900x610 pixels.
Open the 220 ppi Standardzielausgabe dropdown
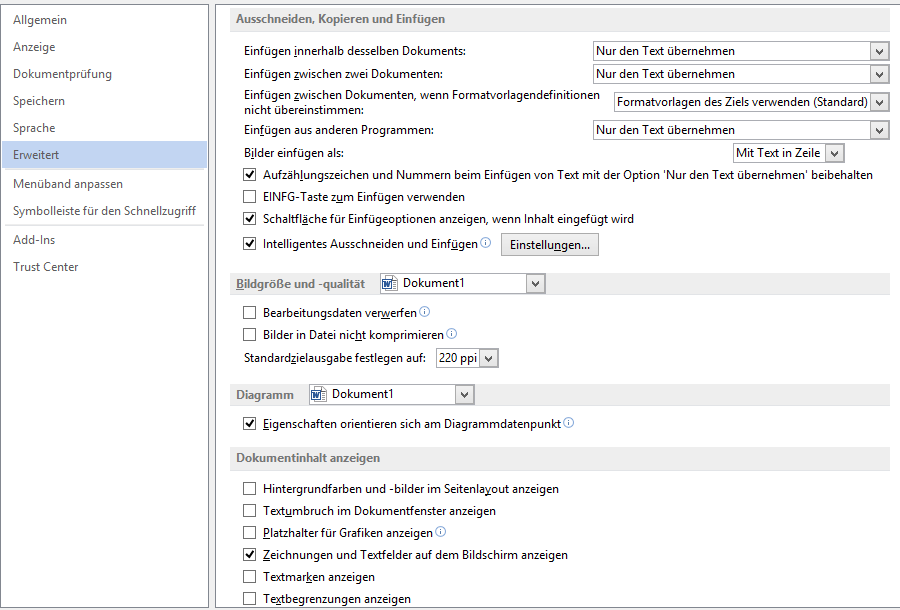point(488,358)
